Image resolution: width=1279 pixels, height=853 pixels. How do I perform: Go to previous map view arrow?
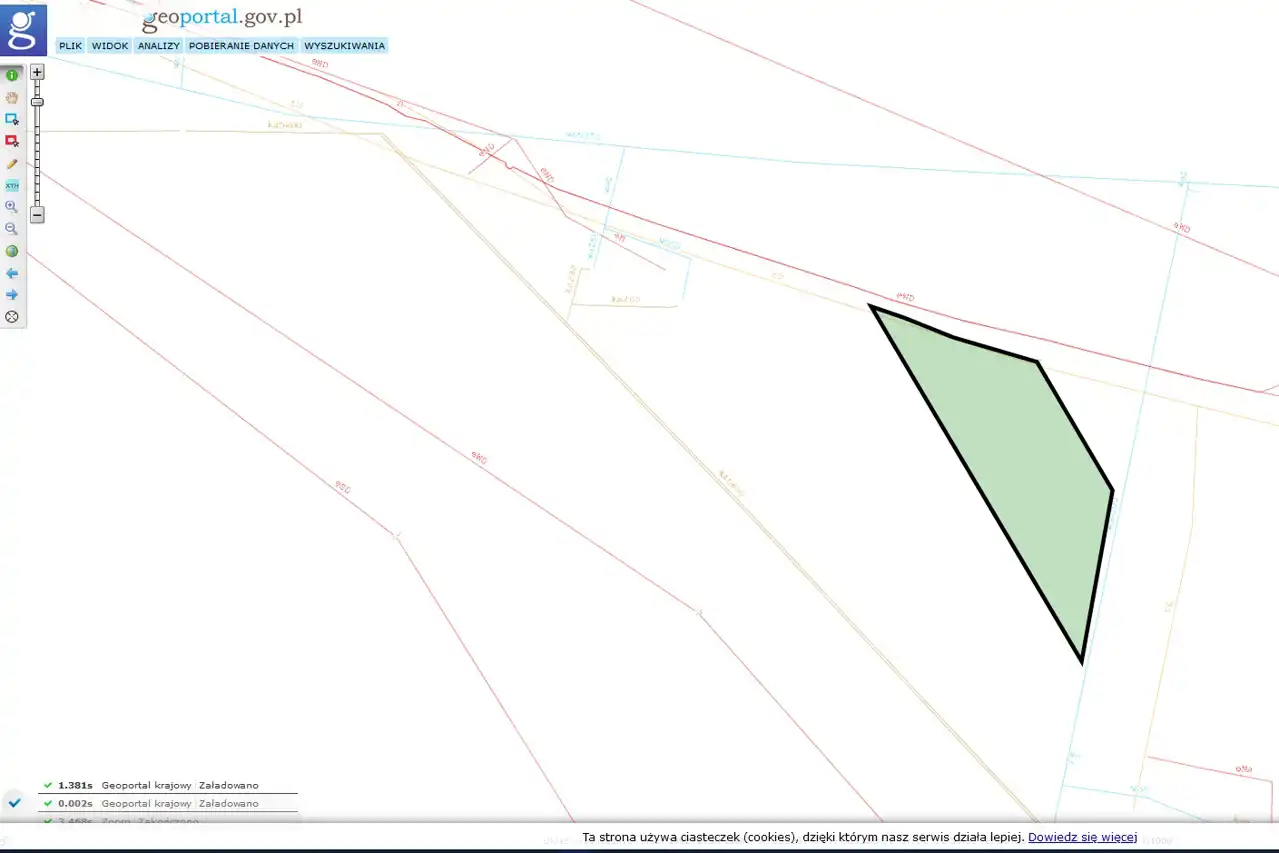click(12, 273)
